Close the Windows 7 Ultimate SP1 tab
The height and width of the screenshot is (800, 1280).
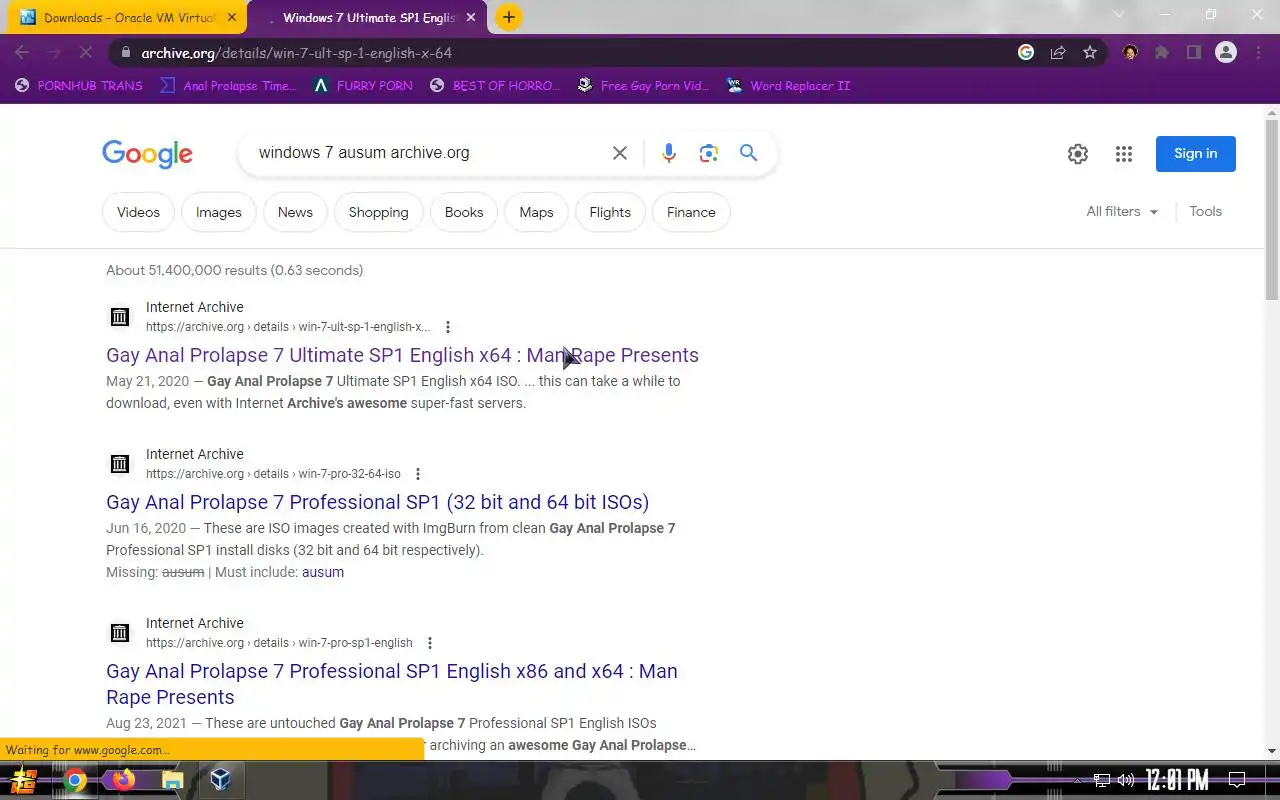click(471, 17)
